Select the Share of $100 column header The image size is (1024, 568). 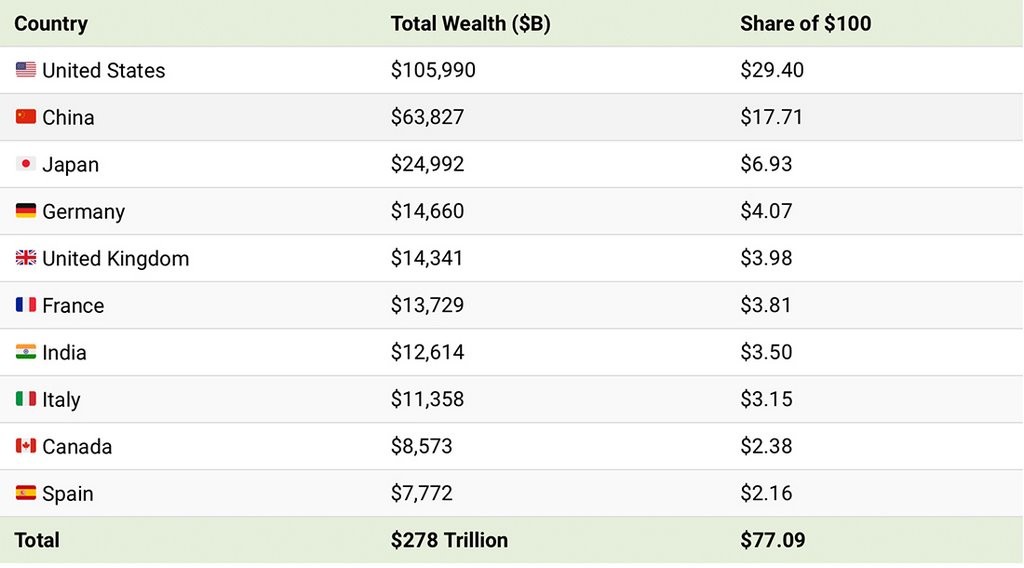(x=805, y=23)
